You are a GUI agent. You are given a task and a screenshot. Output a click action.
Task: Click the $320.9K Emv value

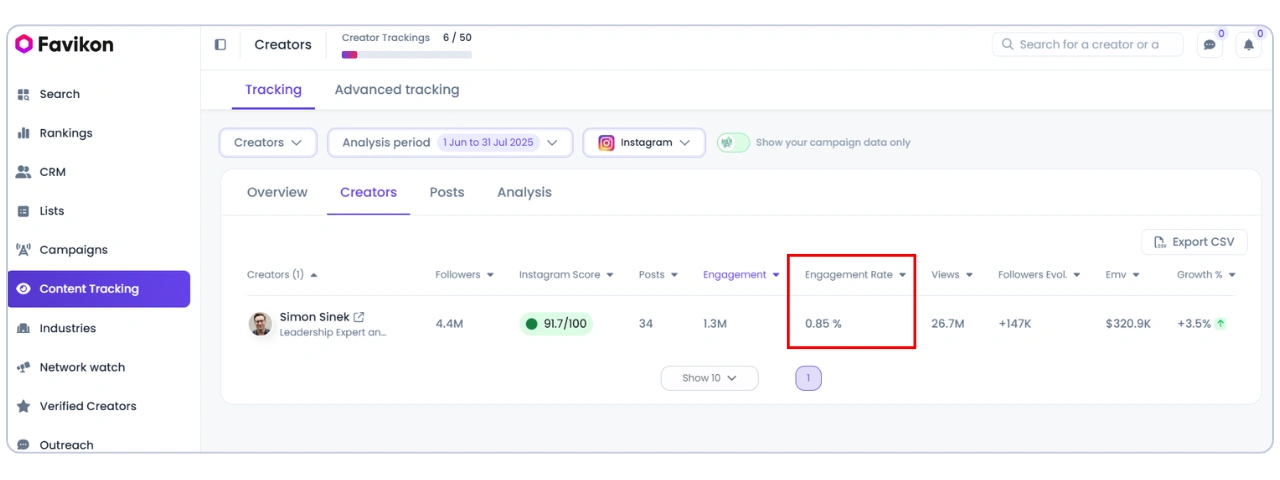pos(1127,324)
